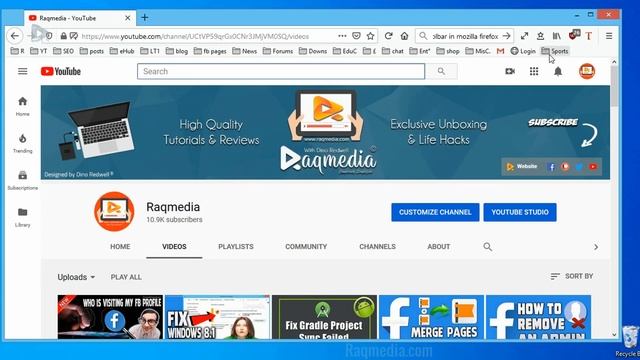This screenshot has width=640, height=360.
Task: Open Trending in the YouTube sidebar
Action: click(x=22, y=143)
